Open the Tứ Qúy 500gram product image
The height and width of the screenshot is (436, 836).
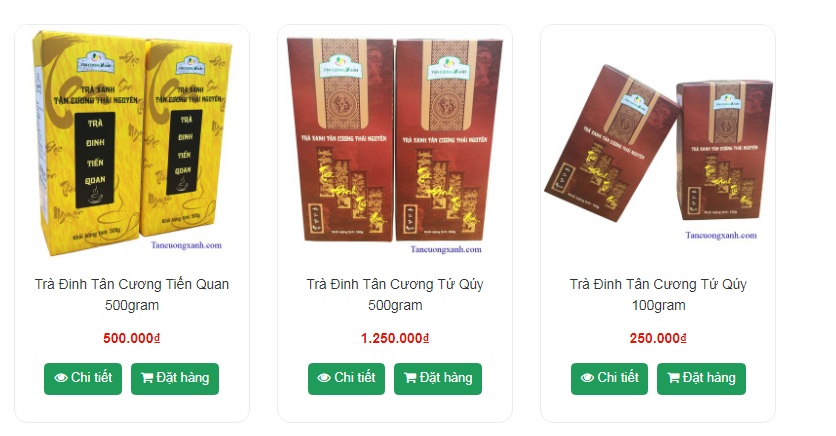coord(395,143)
